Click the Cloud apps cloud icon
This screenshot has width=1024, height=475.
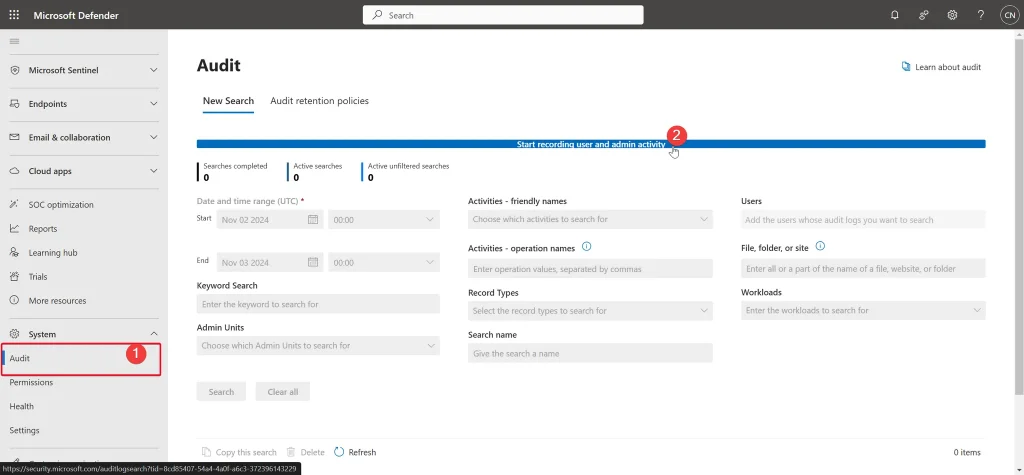pos(14,171)
